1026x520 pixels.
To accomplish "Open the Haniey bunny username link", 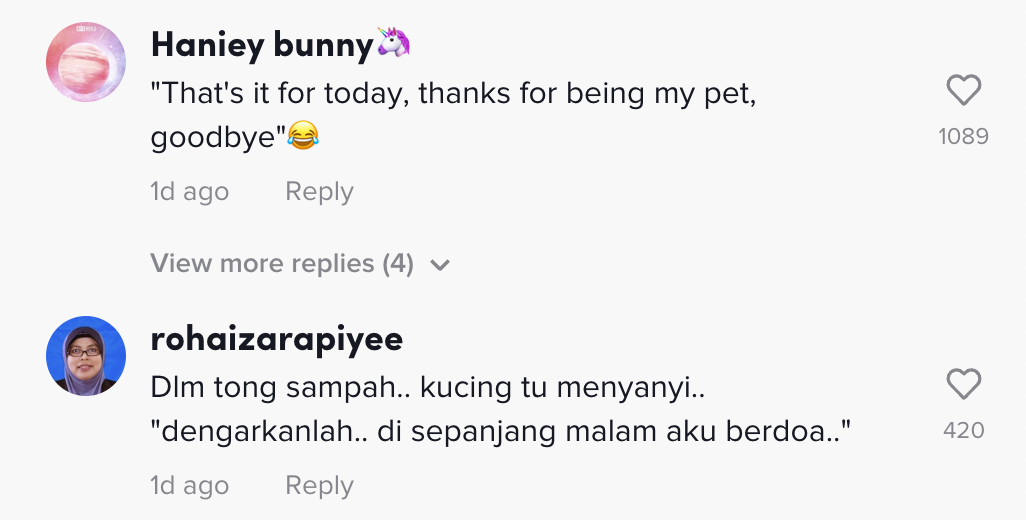I will pyautogui.click(x=262, y=44).
